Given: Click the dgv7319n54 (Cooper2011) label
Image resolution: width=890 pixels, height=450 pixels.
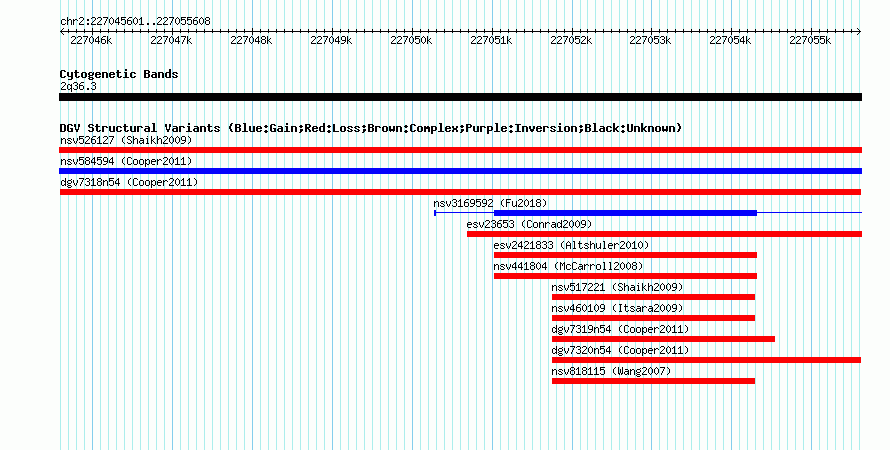Looking at the screenshot, I should [x=620, y=329].
